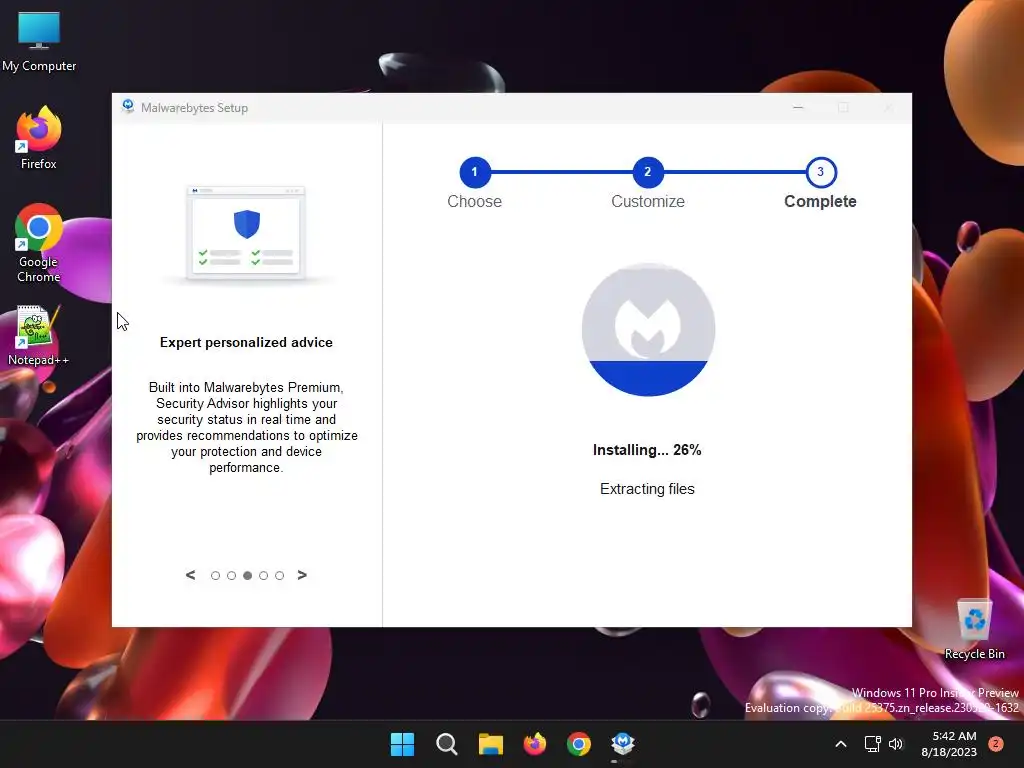Screen dimensions: 1024x768
Task: Click Malwarebytes installer taskbar icon
Action: tap(623, 744)
